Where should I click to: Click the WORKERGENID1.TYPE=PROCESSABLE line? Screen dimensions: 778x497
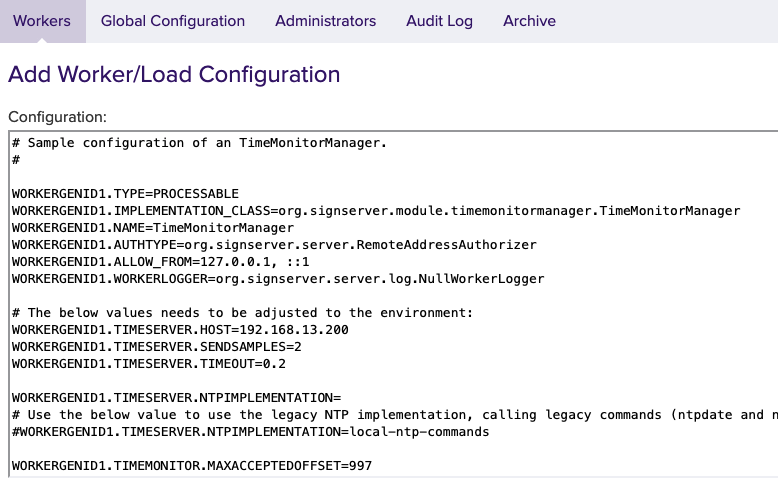[x=125, y=194]
